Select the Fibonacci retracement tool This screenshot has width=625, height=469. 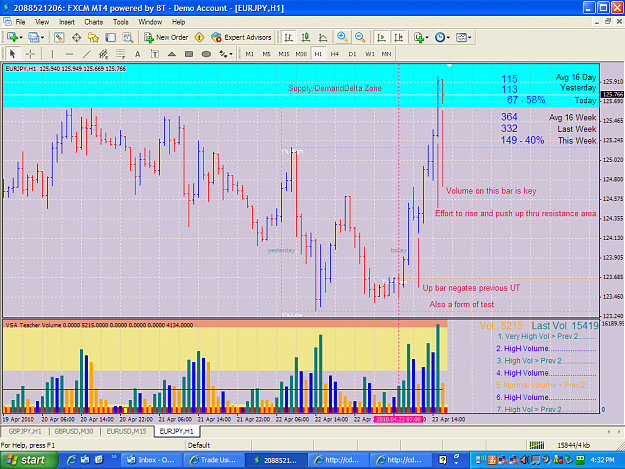coord(120,53)
